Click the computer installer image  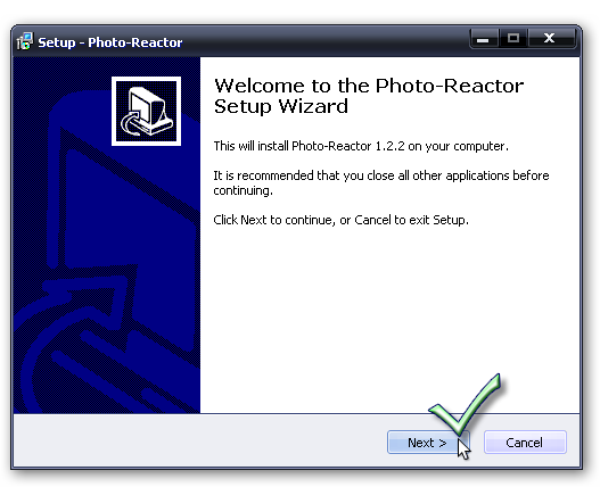pos(146,111)
